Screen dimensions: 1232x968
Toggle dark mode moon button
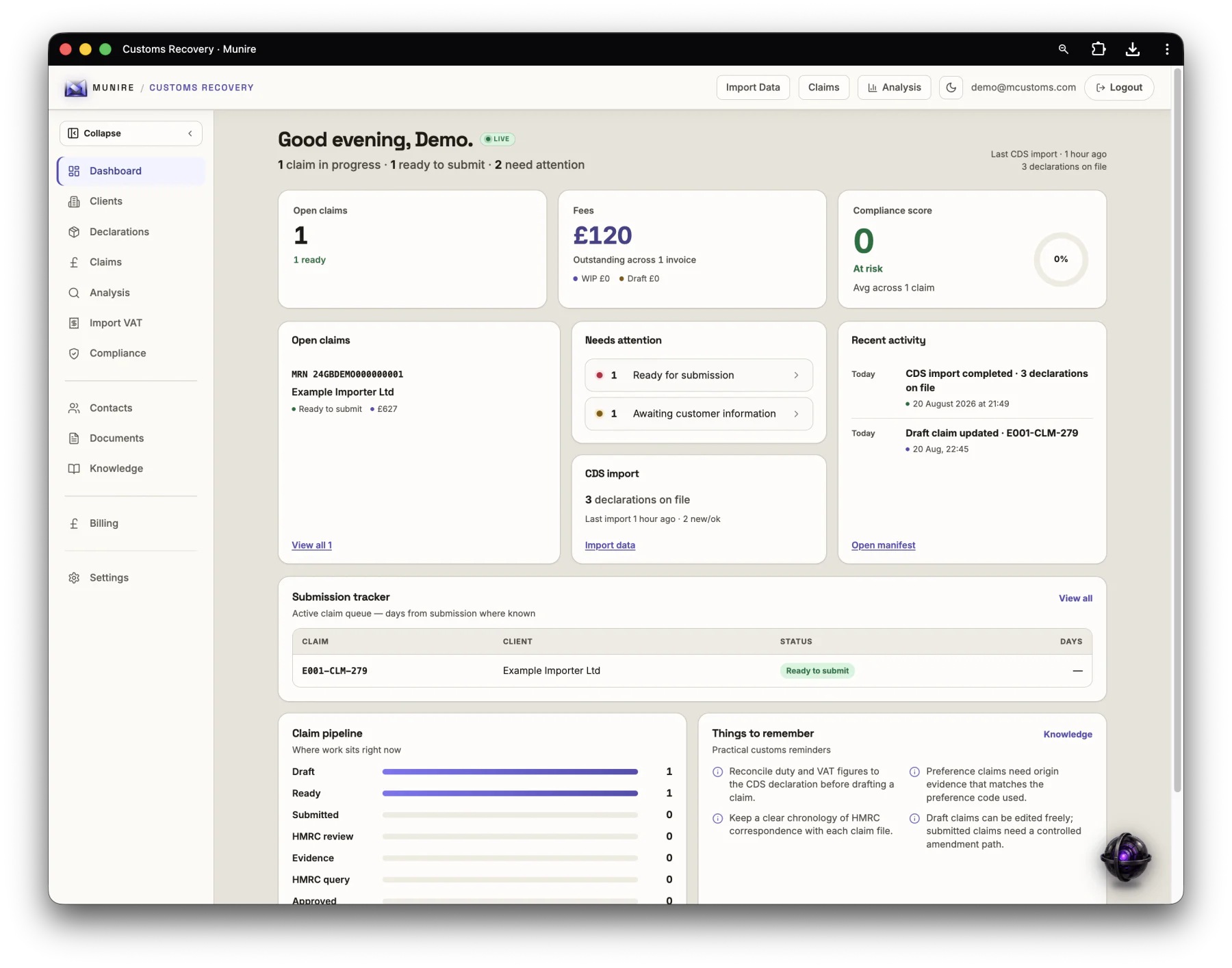point(951,88)
